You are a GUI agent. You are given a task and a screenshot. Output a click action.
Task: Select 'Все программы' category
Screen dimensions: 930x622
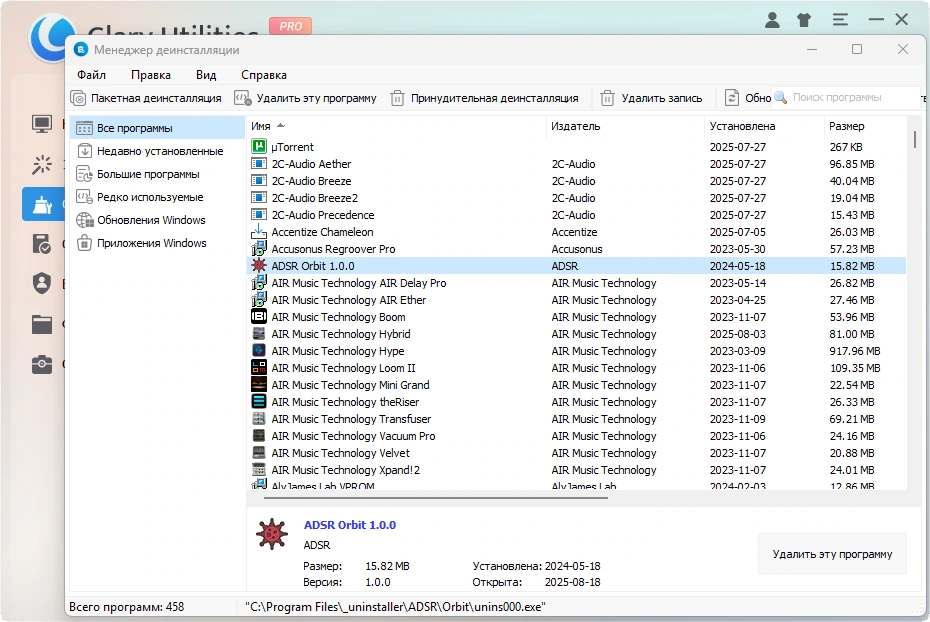click(157, 128)
